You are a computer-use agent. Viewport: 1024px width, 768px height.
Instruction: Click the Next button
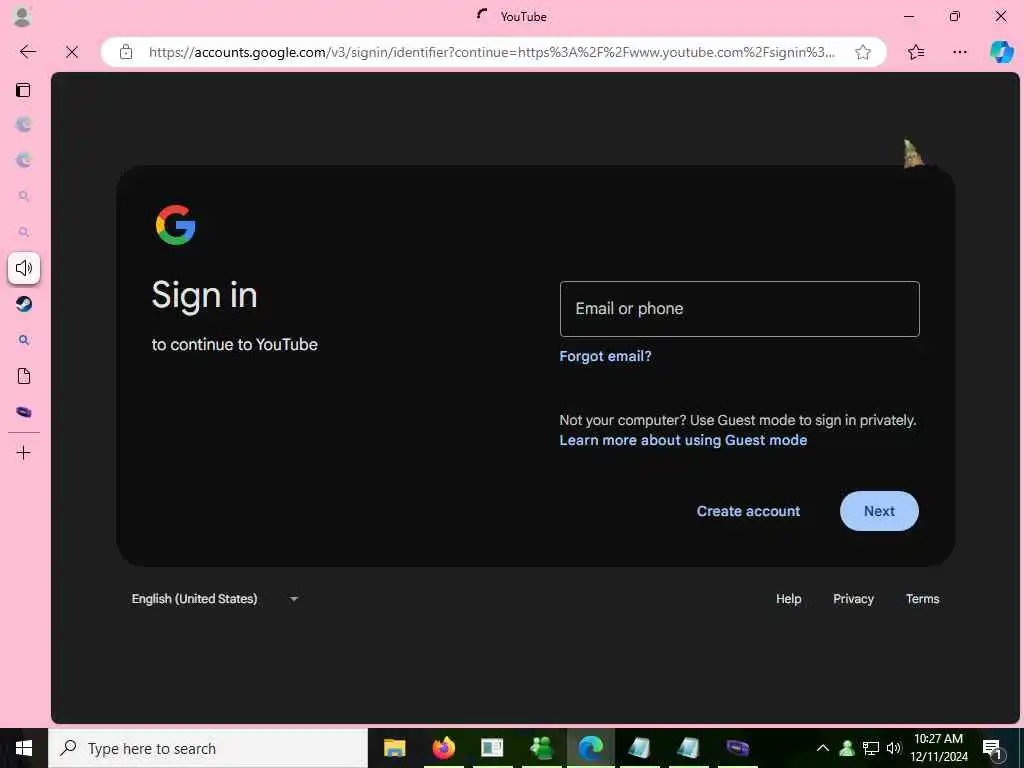pos(879,511)
